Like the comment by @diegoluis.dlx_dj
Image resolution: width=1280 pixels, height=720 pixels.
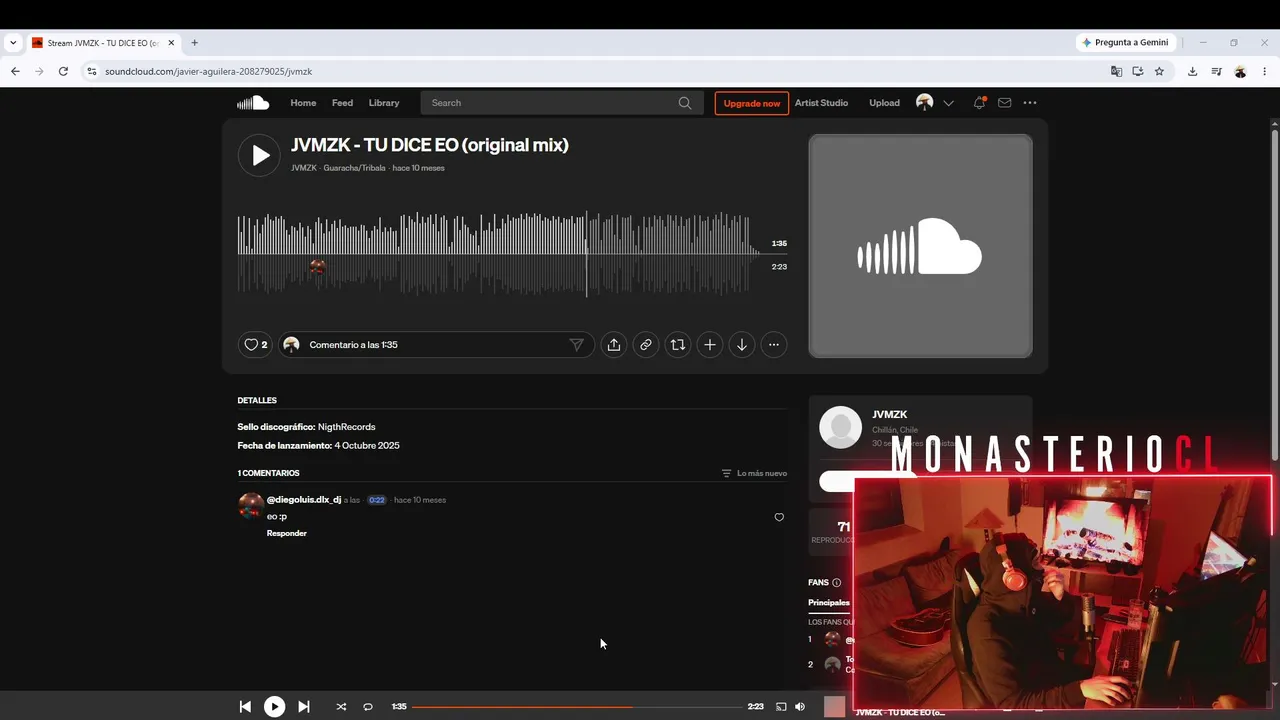pyautogui.click(x=779, y=517)
